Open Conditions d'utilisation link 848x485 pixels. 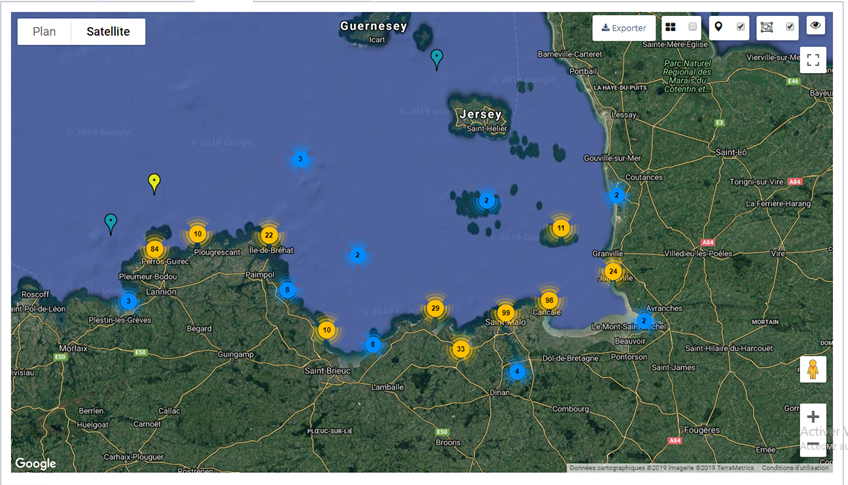(x=795, y=467)
